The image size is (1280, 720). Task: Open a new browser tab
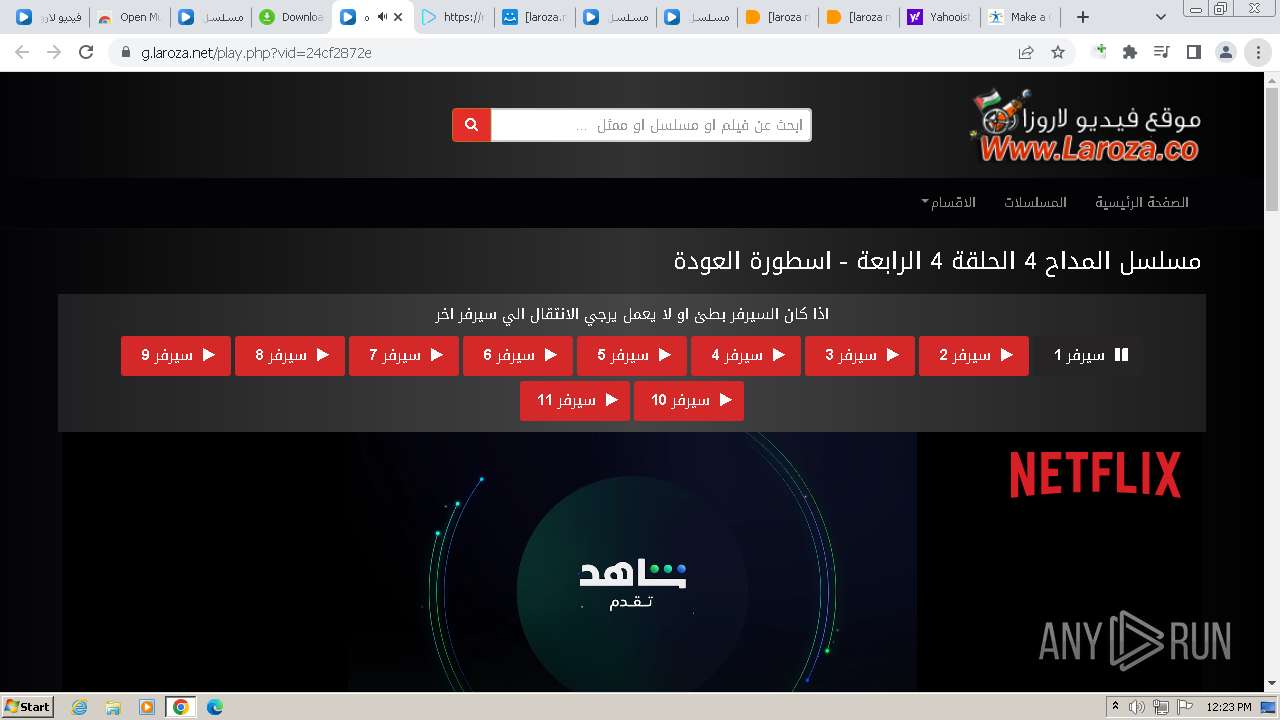[x=1082, y=17]
